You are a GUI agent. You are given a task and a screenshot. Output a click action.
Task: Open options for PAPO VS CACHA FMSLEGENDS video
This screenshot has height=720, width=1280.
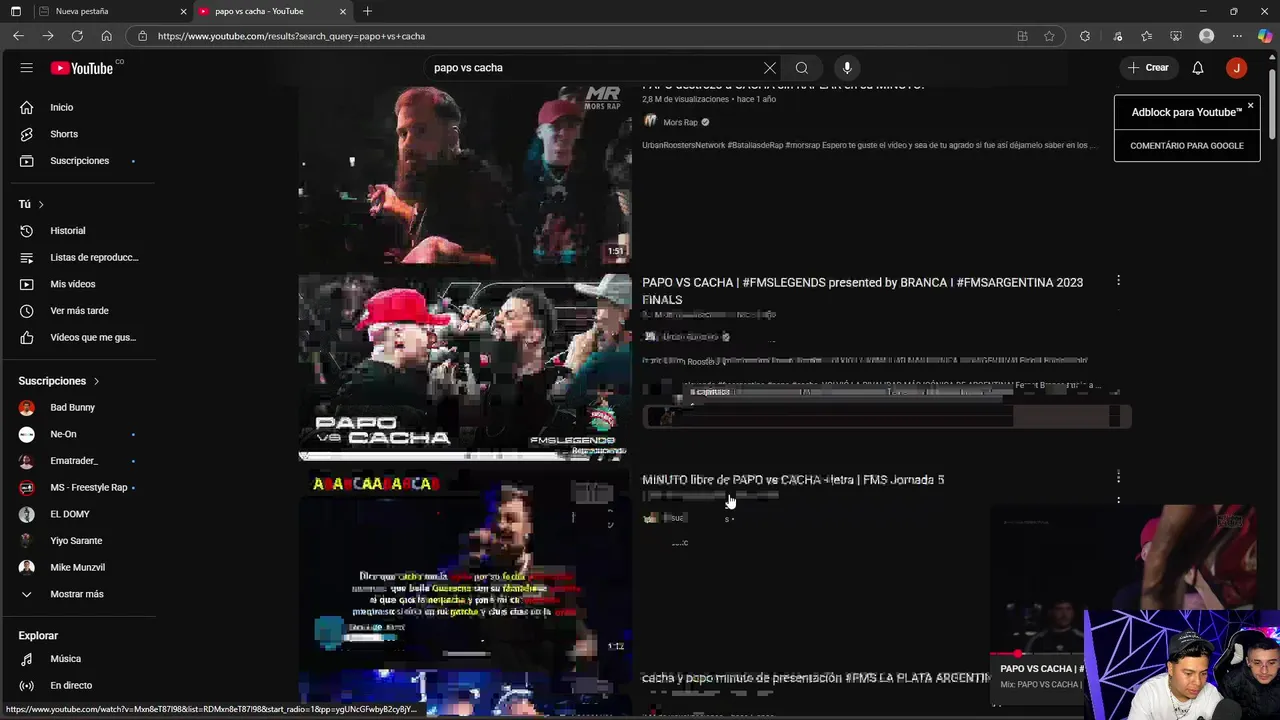1118,281
